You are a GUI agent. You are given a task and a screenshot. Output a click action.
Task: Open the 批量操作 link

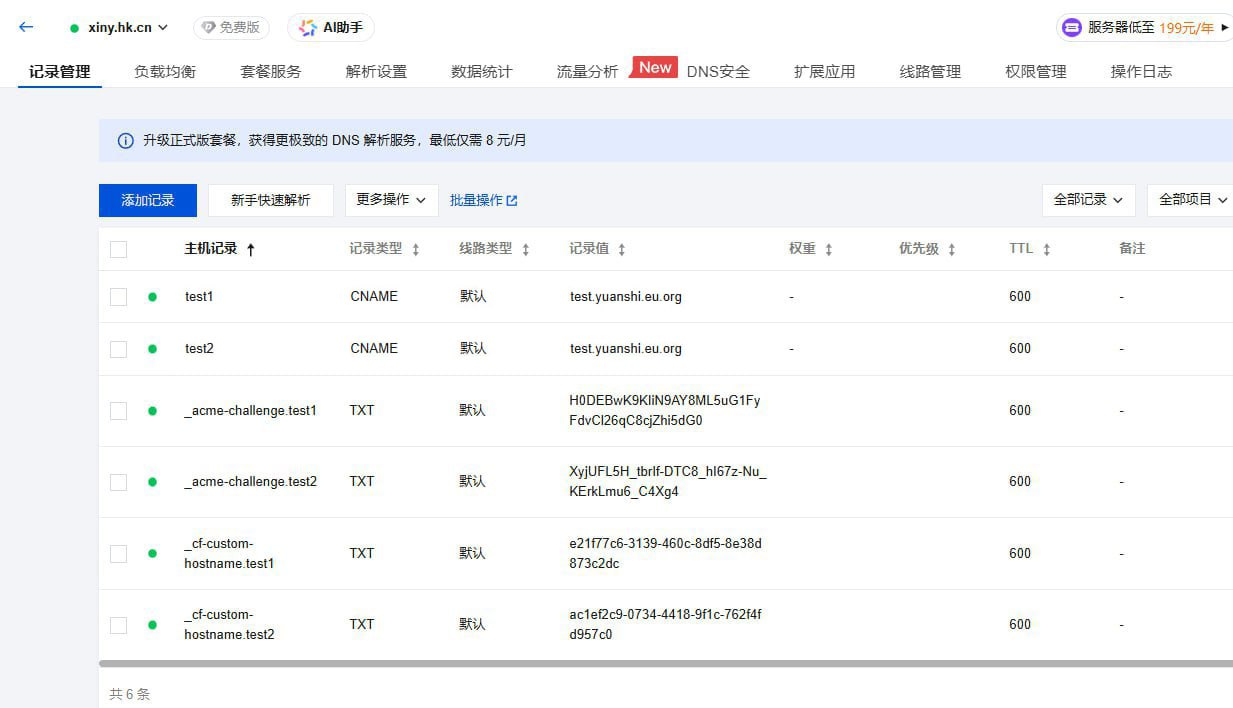[483, 200]
